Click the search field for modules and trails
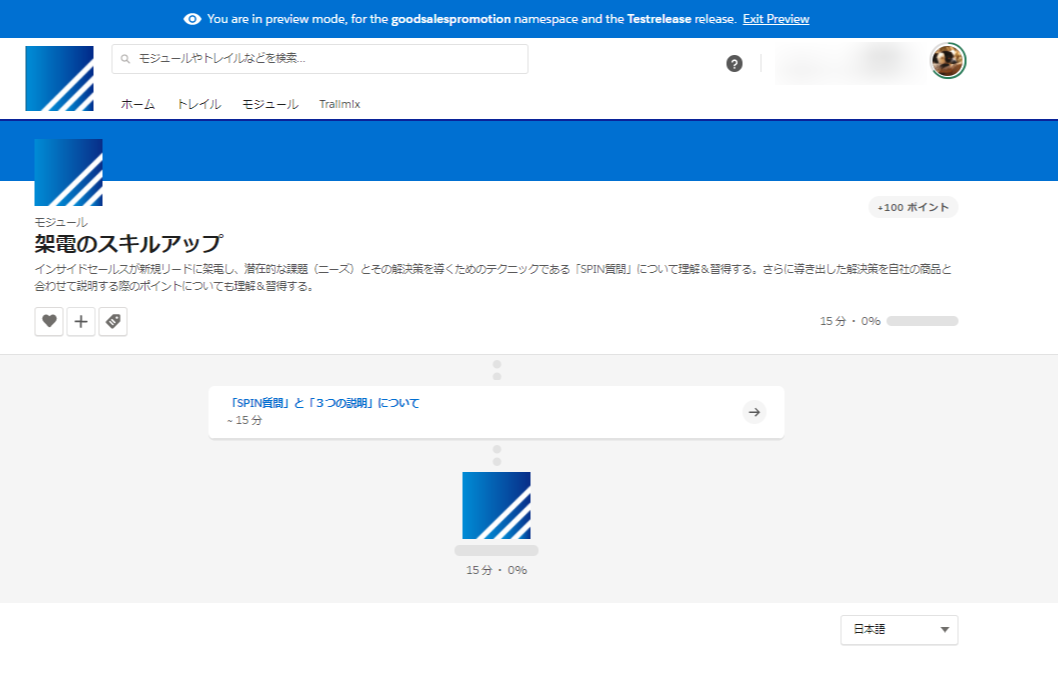The height and width of the screenshot is (695, 1058). (x=320, y=59)
